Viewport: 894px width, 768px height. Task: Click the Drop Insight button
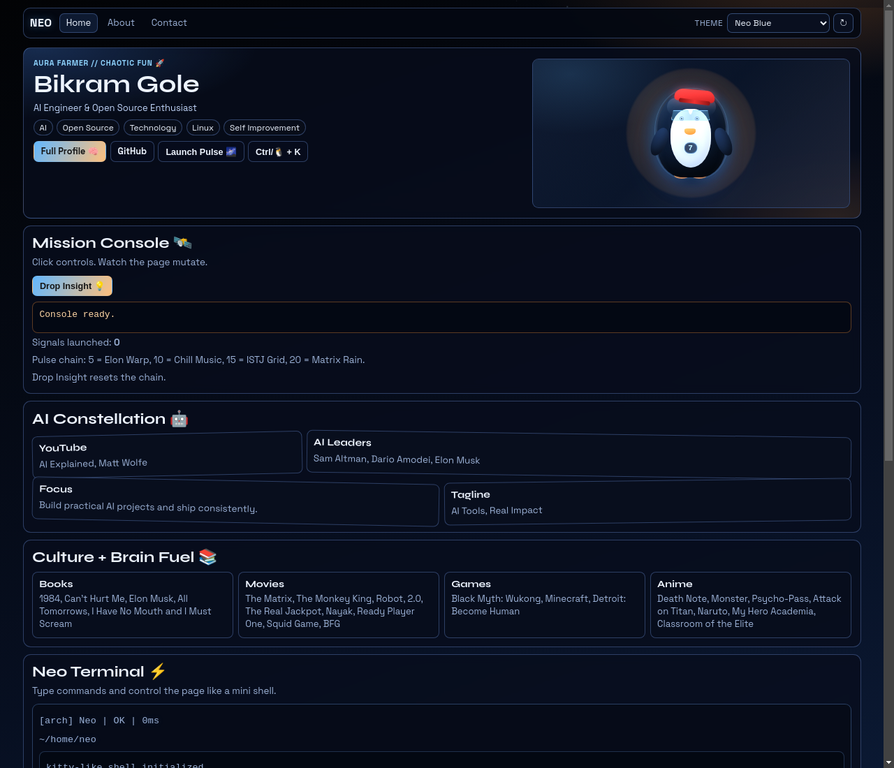pos(71,285)
